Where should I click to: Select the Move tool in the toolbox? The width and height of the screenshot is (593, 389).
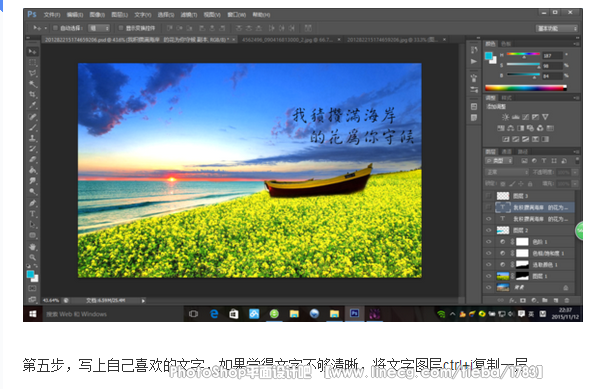pos(33,51)
